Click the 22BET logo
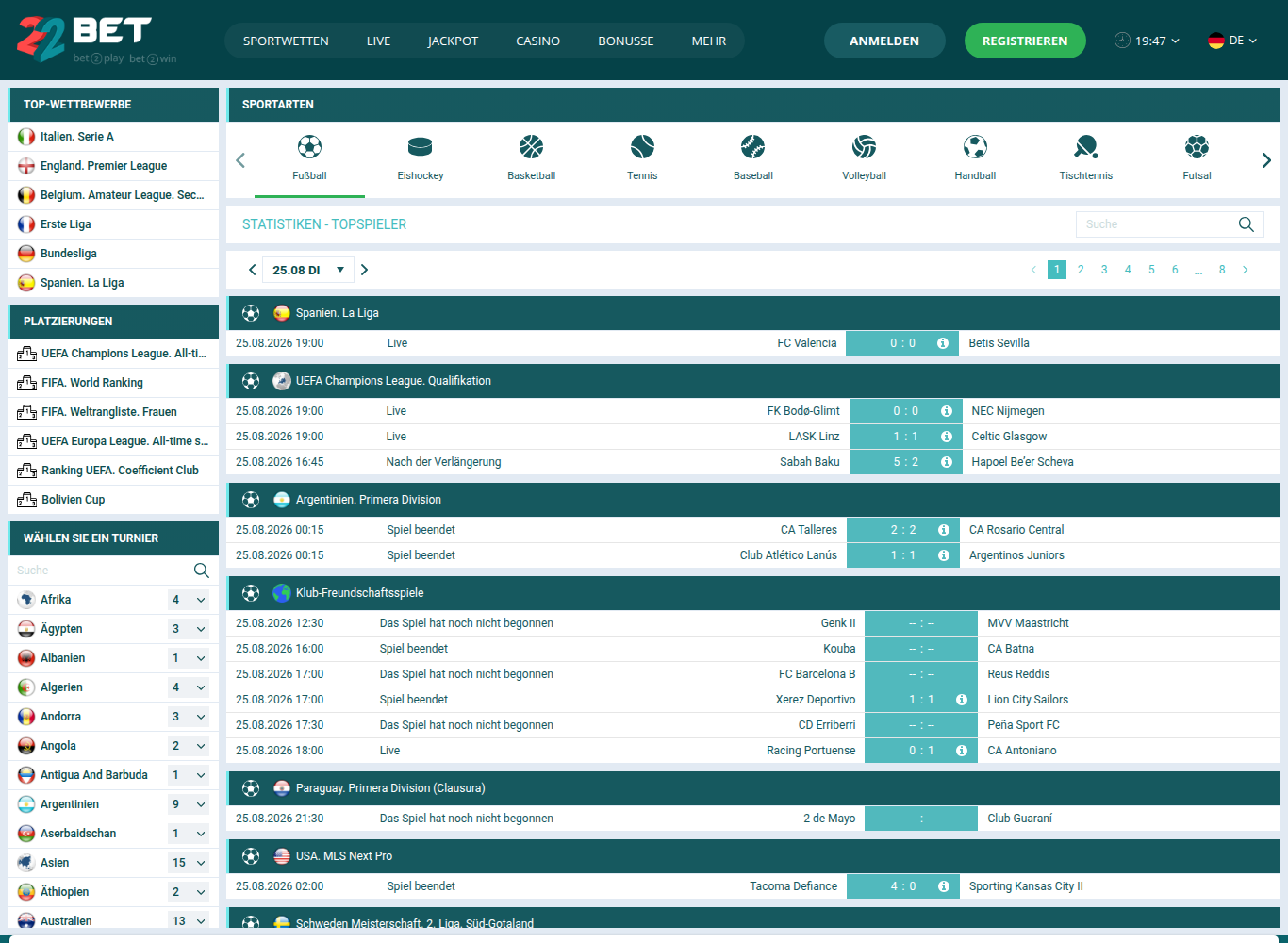This screenshot has width=1288, height=943. (x=96, y=40)
